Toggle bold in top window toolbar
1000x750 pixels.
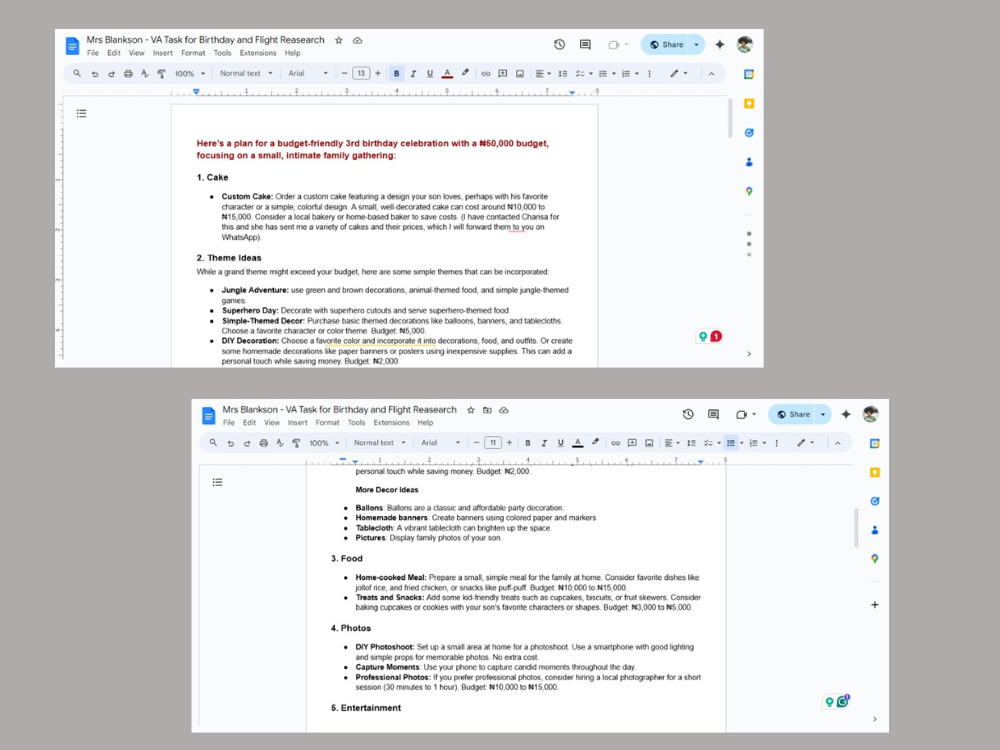coord(396,73)
